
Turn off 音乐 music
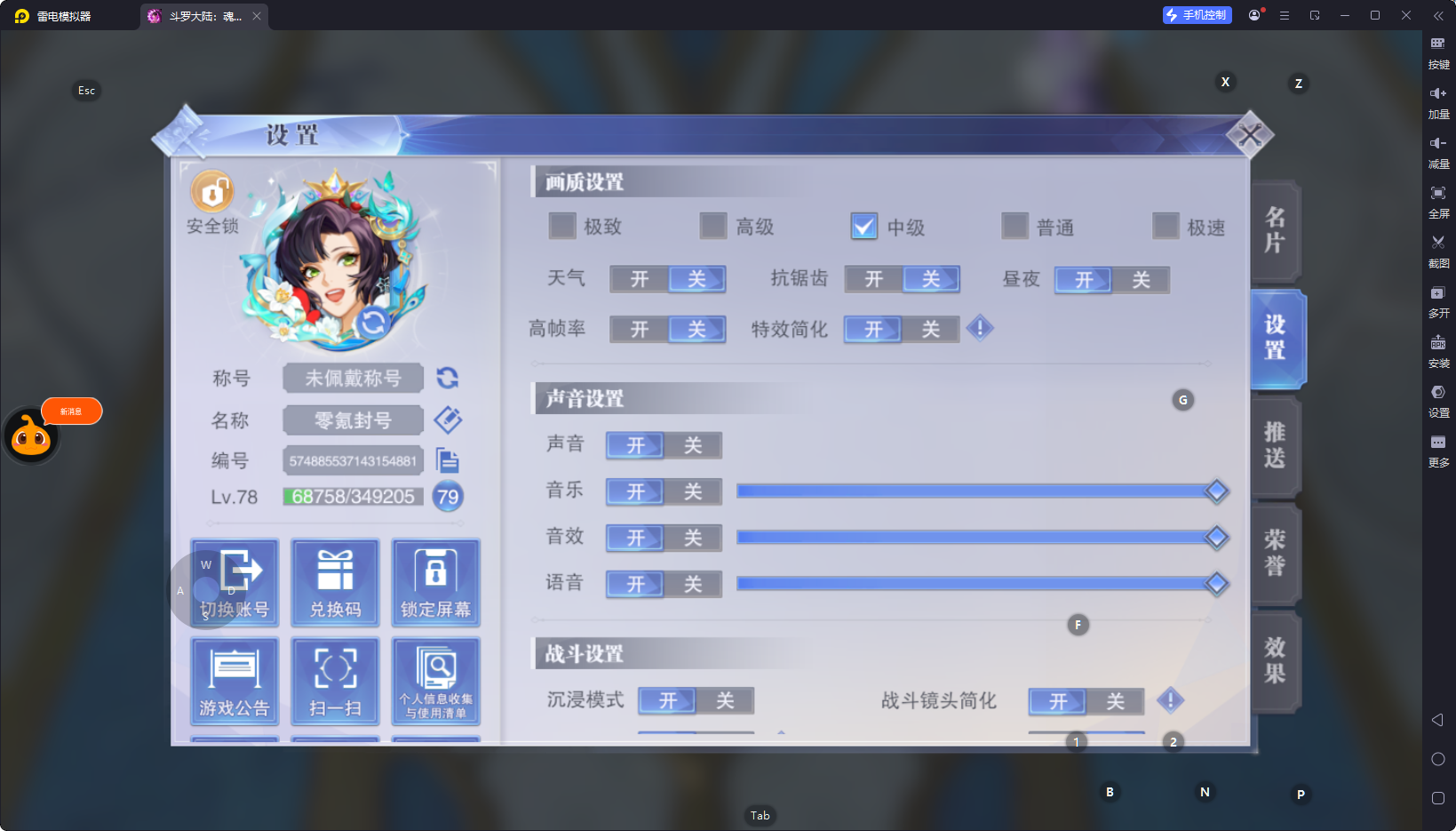pos(692,491)
